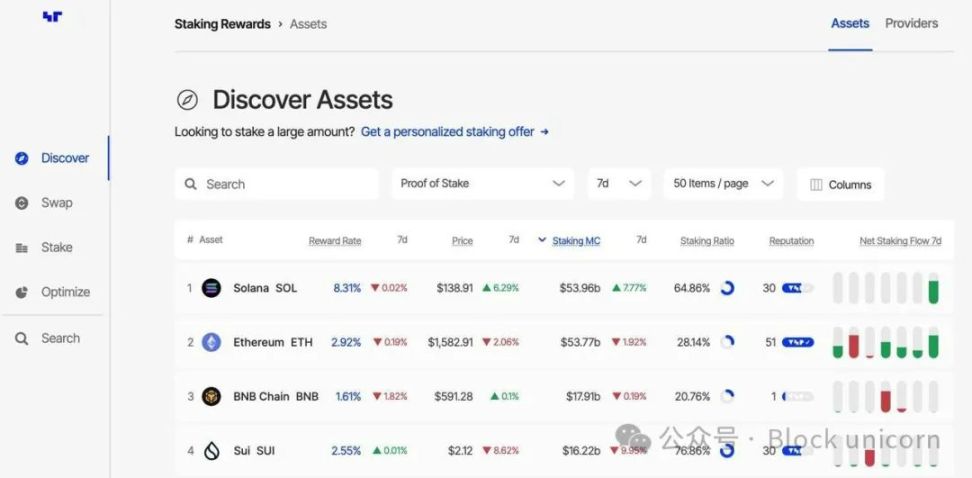This screenshot has width=972, height=478.
Task: Click Solana's 64.86% staking ratio value
Action: (692, 288)
